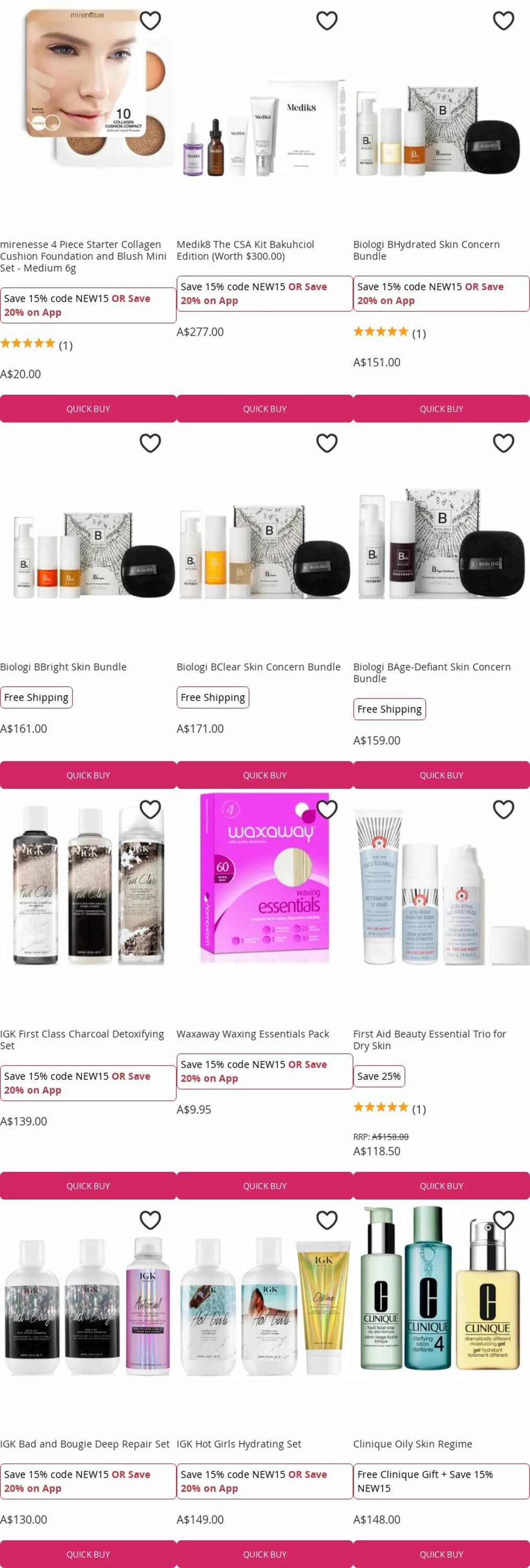Open Clinique Oily Skin Regime product title
530x1568 pixels.
click(412, 1444)
